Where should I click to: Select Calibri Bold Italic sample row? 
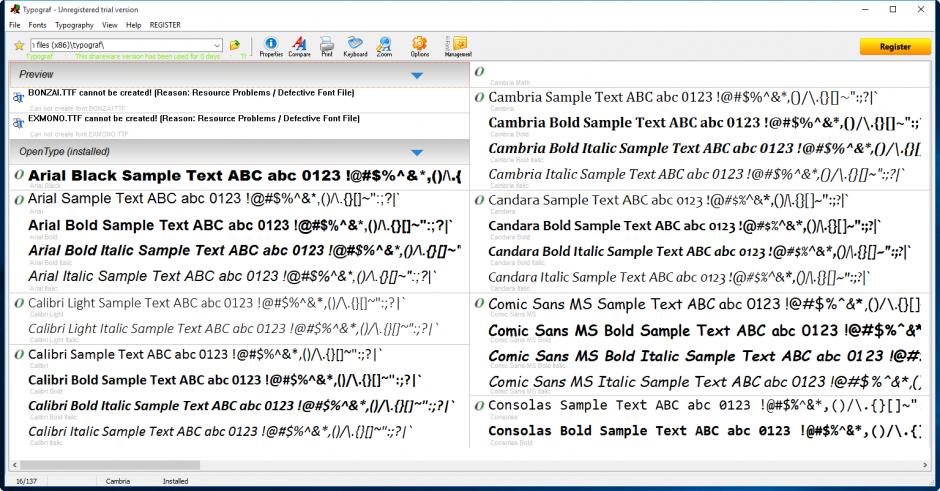tap(242, 406)
